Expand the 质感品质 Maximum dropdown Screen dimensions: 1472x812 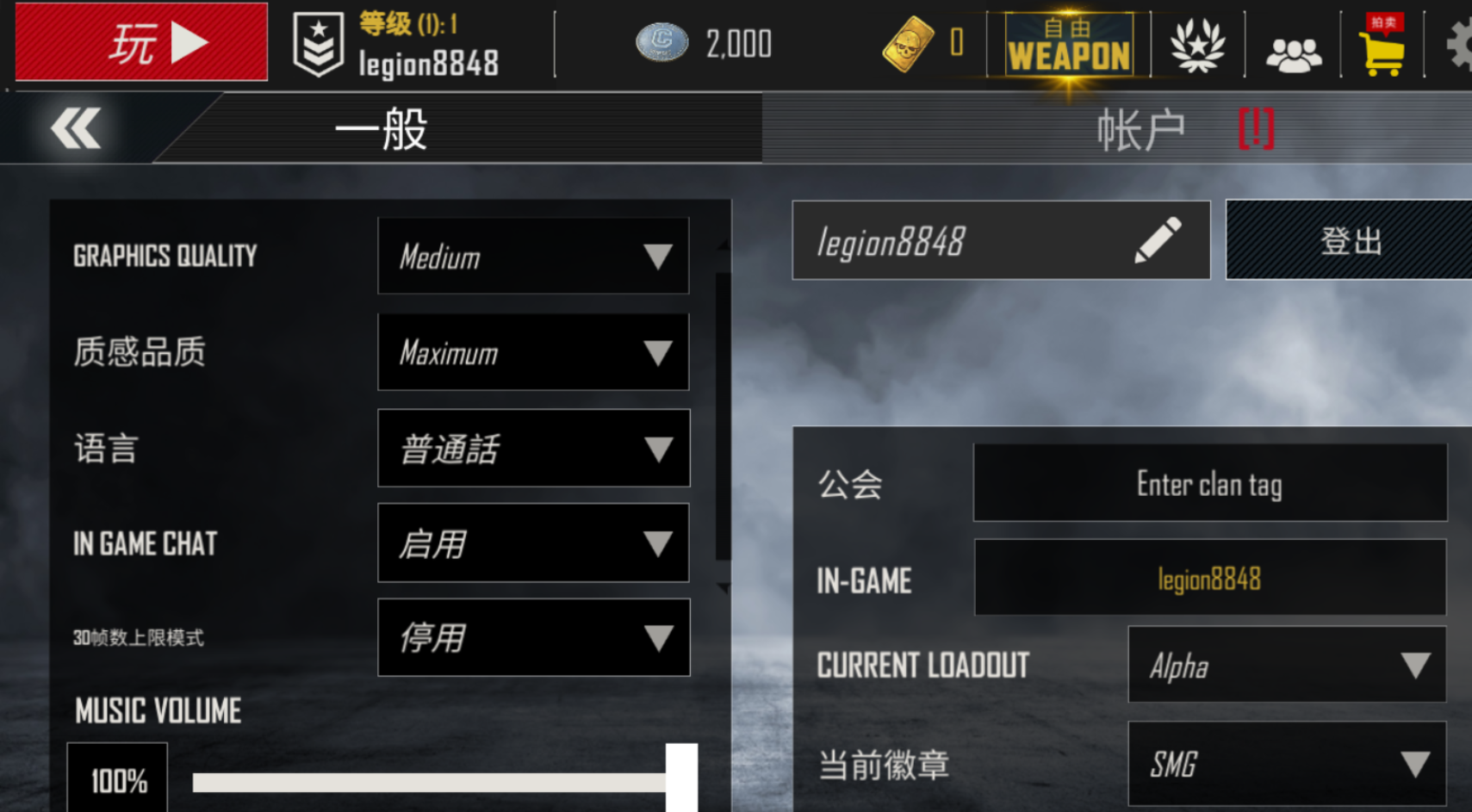(533, 352)
